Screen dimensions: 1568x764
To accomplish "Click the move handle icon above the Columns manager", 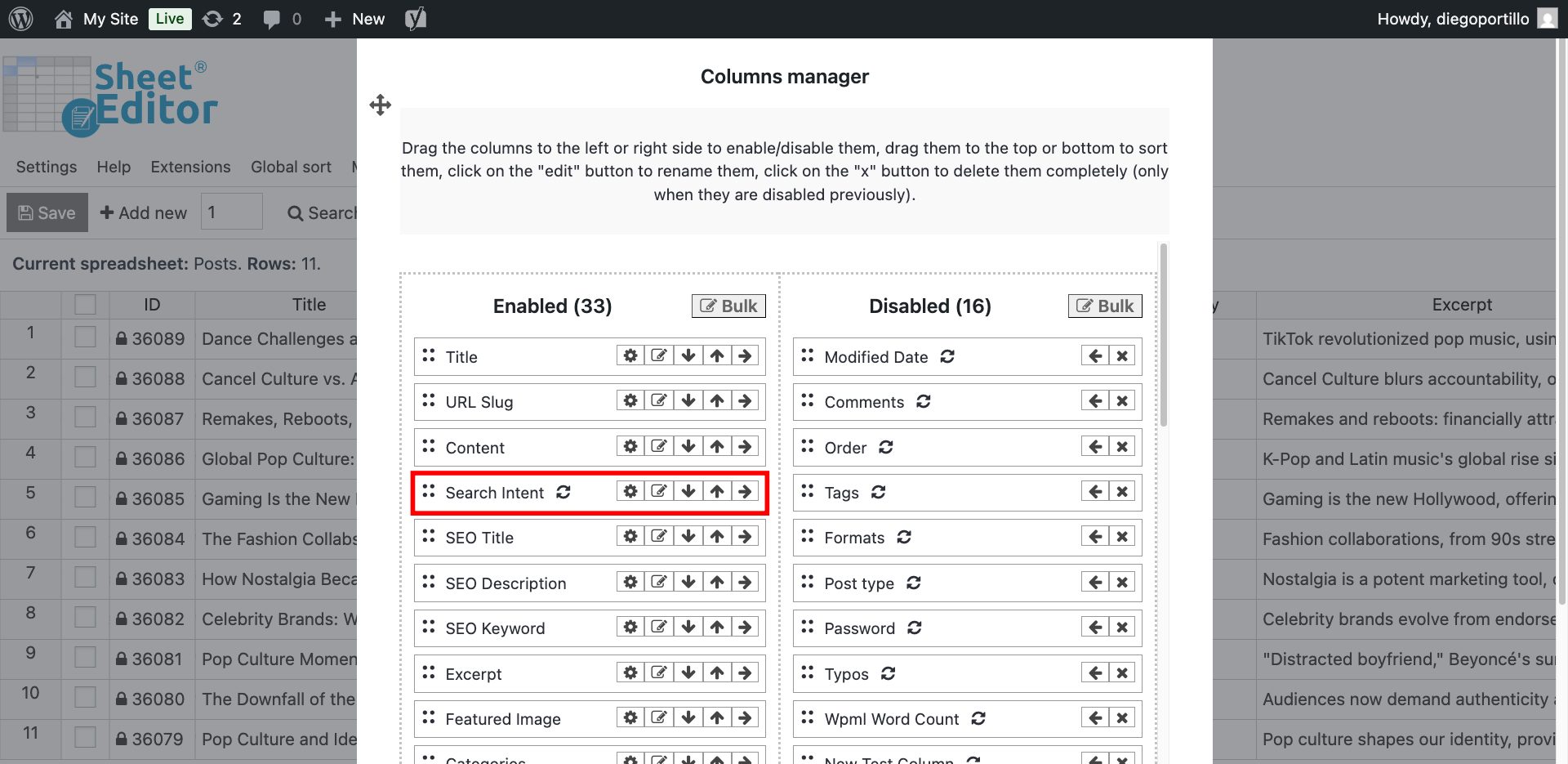I will (x=379, y=105).
